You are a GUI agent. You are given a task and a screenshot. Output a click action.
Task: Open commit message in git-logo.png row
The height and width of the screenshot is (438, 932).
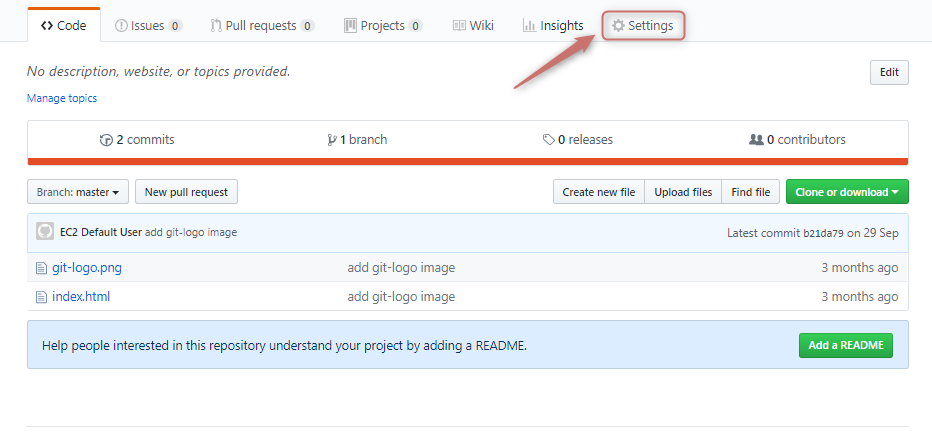point(401,267)
